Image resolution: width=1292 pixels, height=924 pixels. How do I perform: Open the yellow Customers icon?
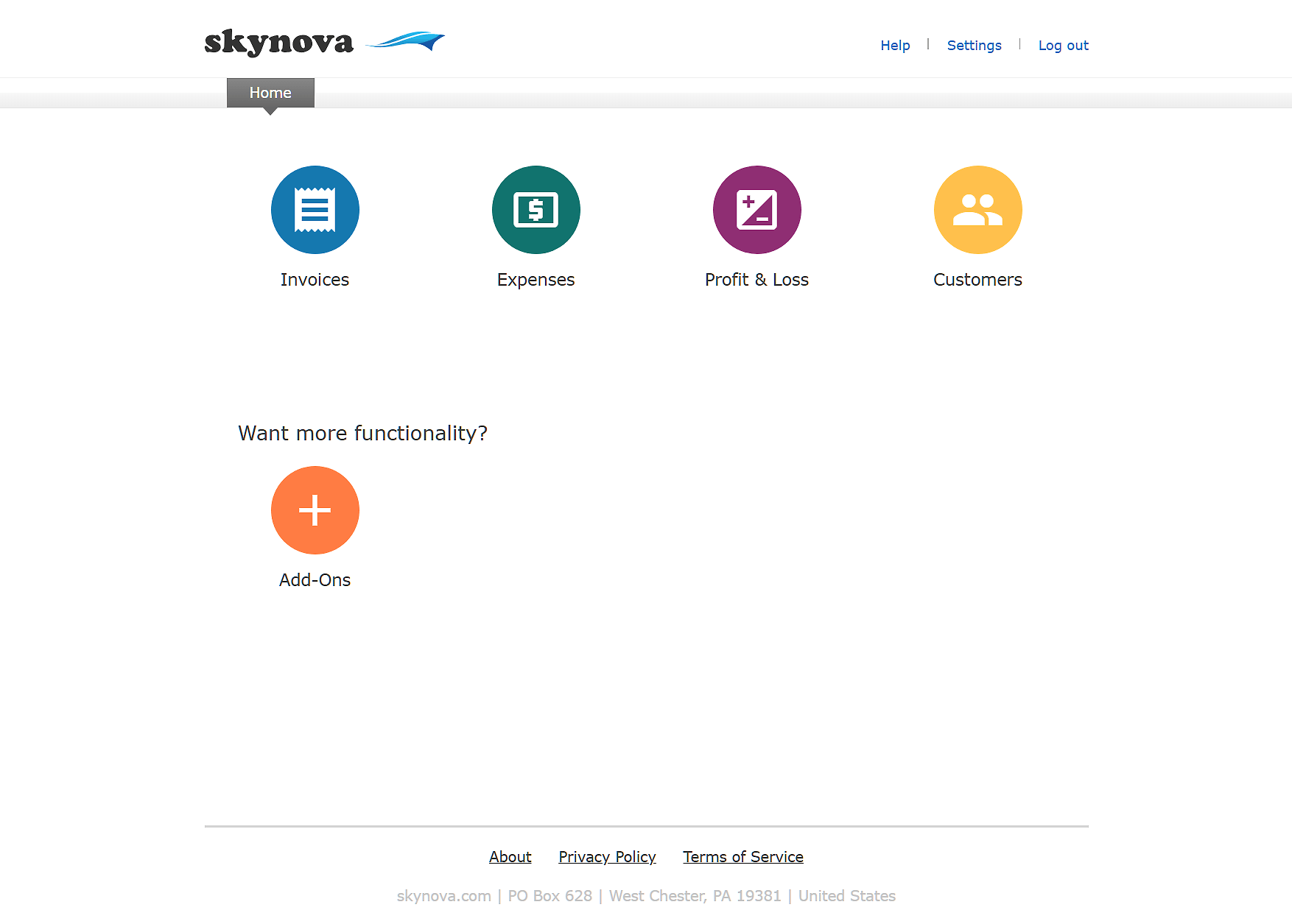click(x=978, y=210)
